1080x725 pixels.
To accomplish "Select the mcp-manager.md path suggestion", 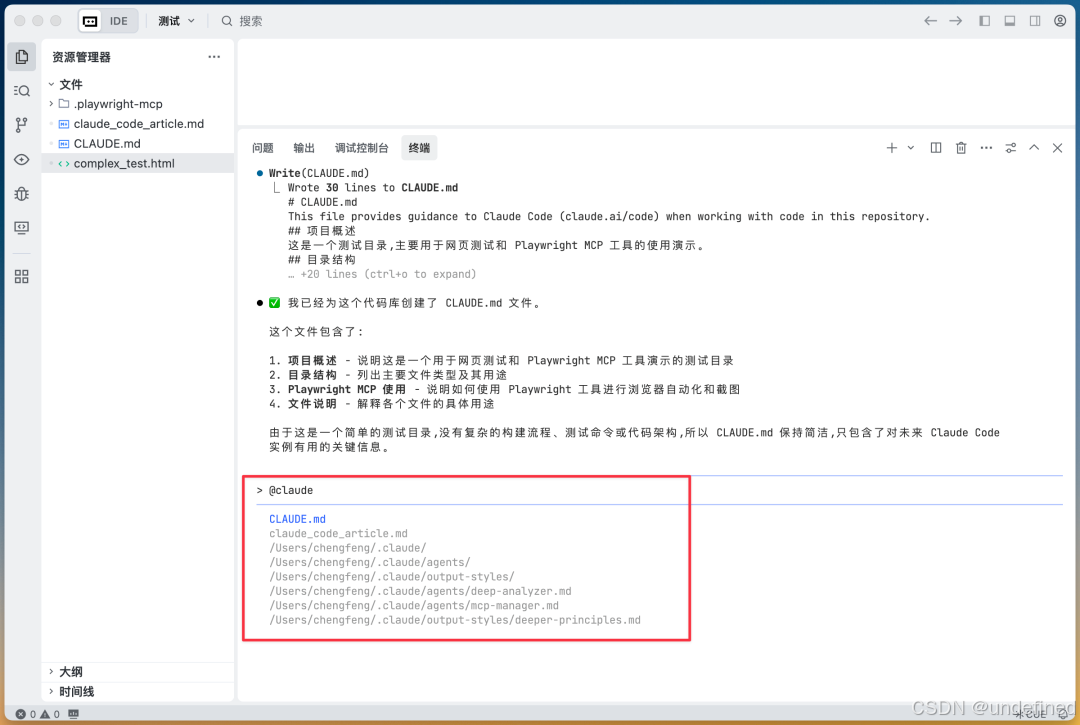I will pyautogui.click(x=414, y=606).
